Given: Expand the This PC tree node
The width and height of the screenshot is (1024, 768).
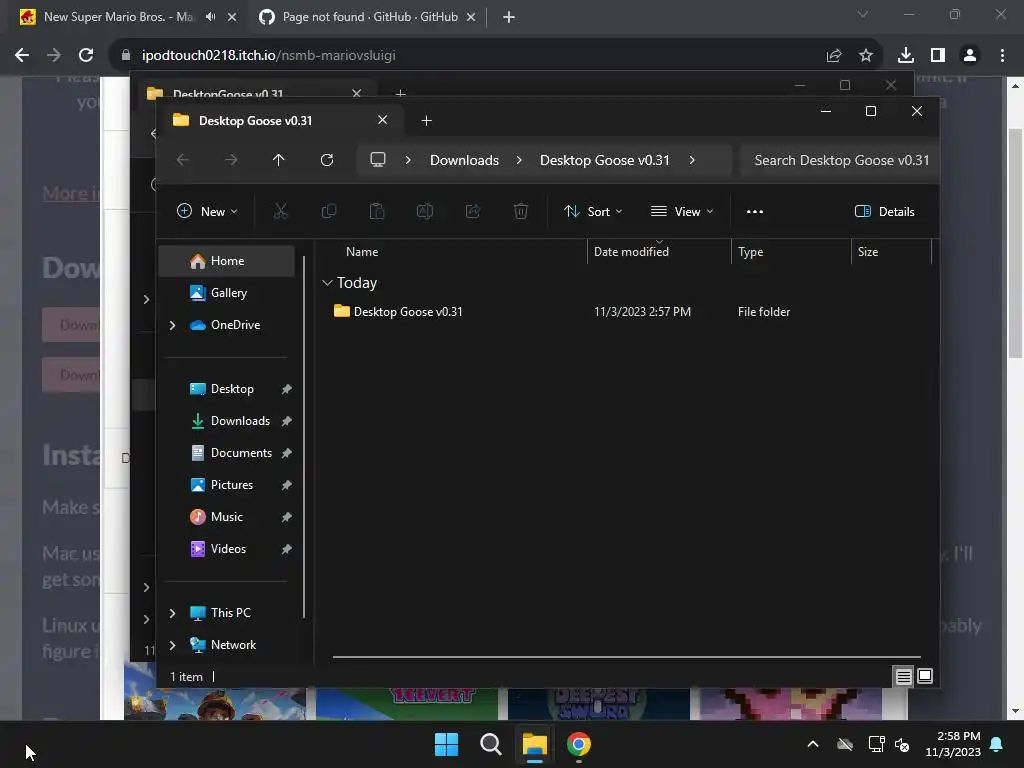Looking at the screenshot, I should click(x=172, y=613).
